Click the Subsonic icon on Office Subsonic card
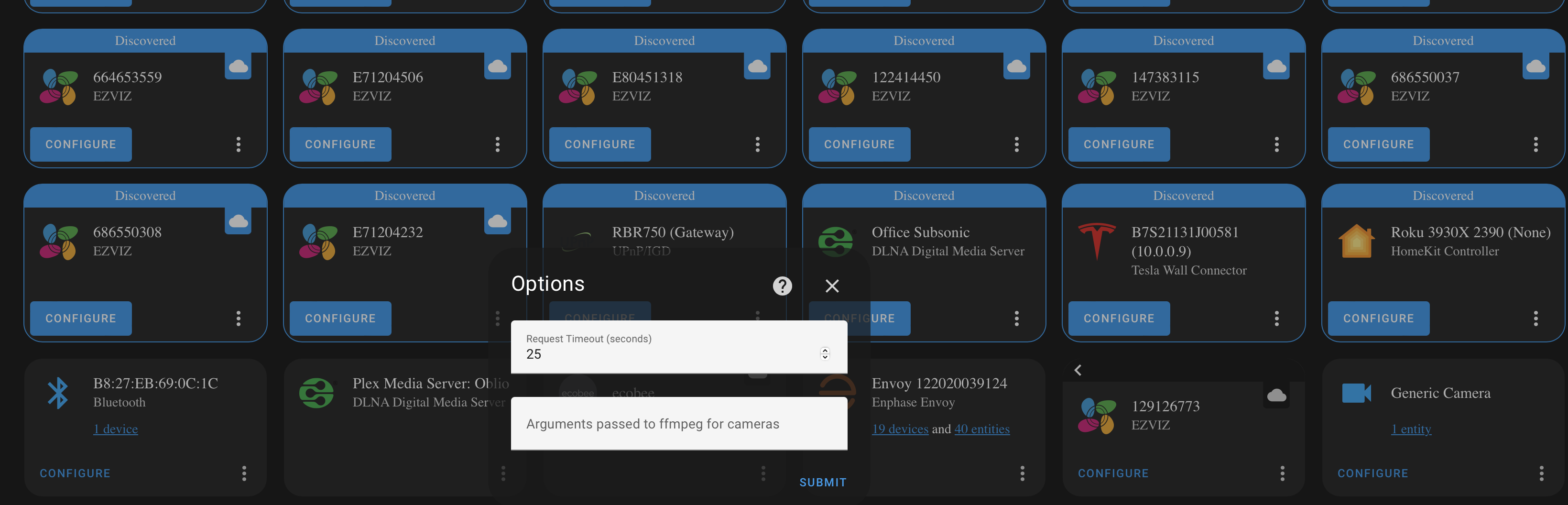This screenshot has height=505, width=1568. [x=838, y=242]
